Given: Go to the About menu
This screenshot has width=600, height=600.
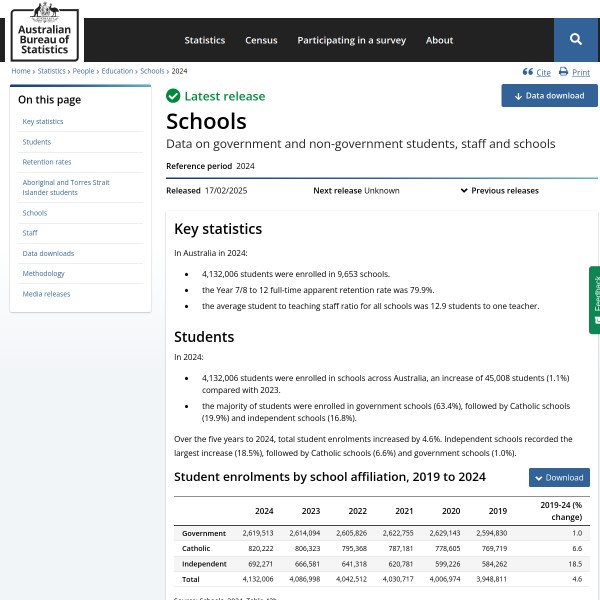Looking at the screenshot, I should click(x=439, y=40).
